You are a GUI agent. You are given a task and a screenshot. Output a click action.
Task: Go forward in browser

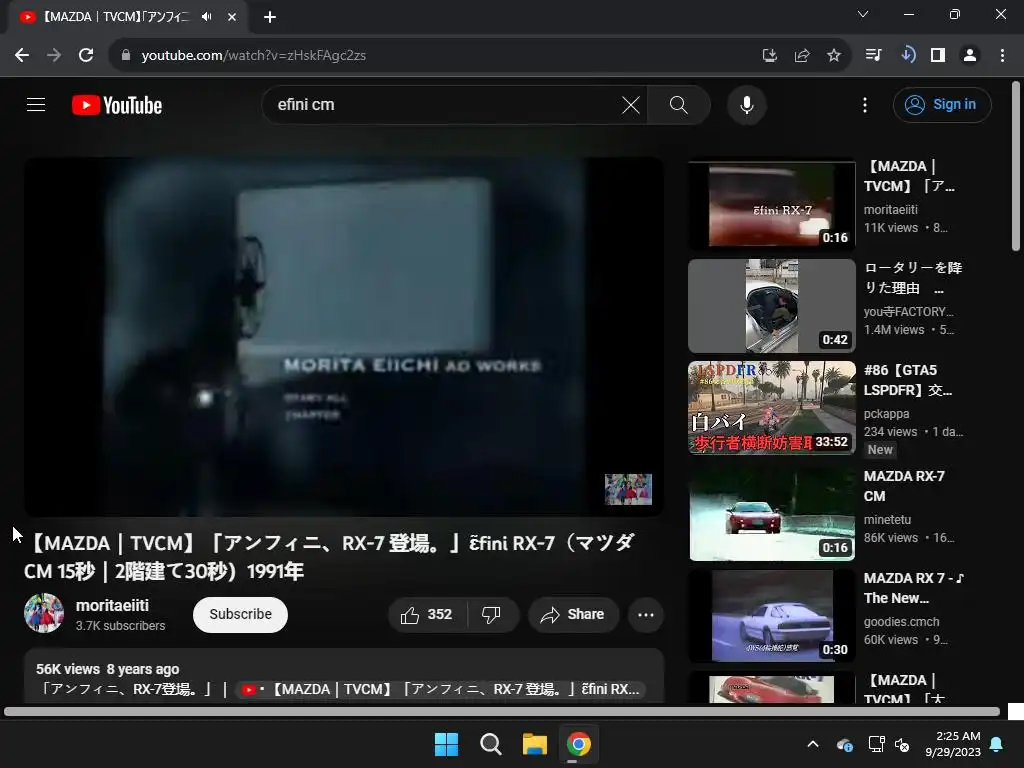point(54,55)
